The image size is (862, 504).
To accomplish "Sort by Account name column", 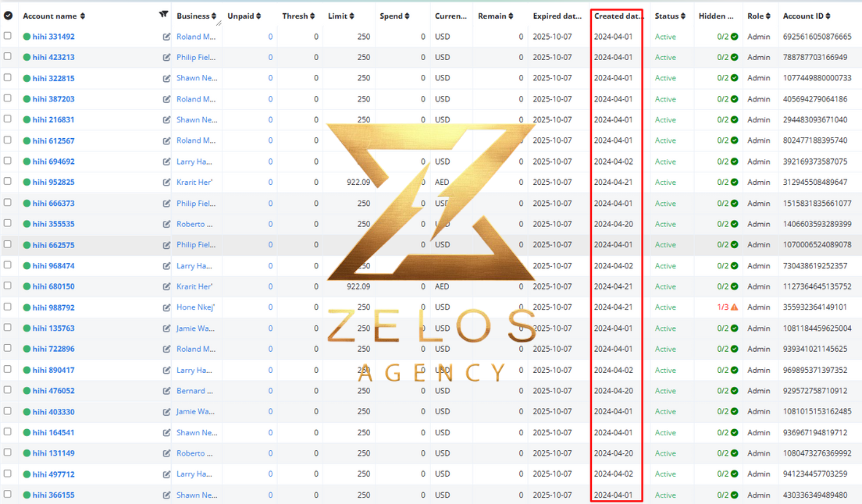I will 54,16.
